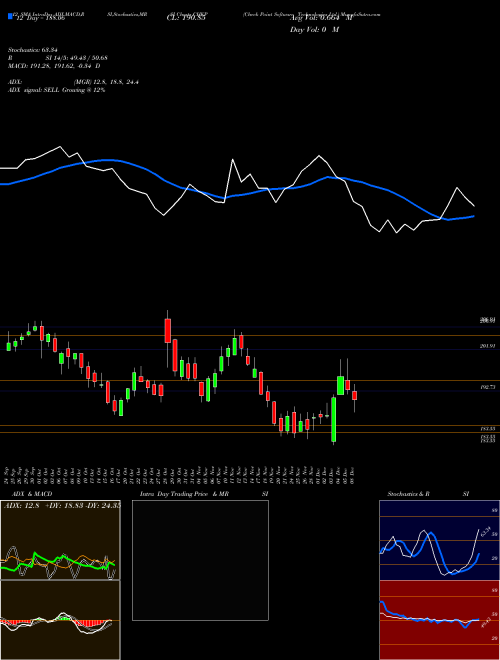Viewport: 500px width, 660px height.
Task: Select the 192.73 price axis label
Action: click(487, 386)
